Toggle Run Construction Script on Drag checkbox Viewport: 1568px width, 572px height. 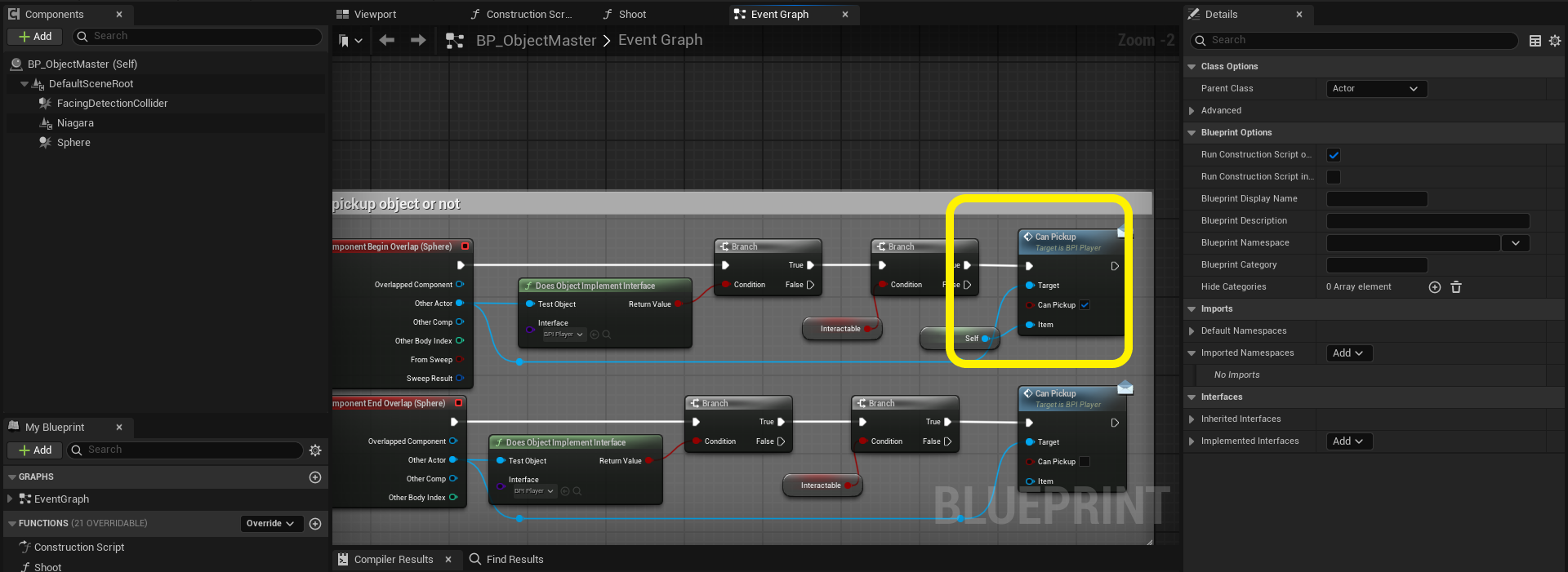[x=1334, y=155]
